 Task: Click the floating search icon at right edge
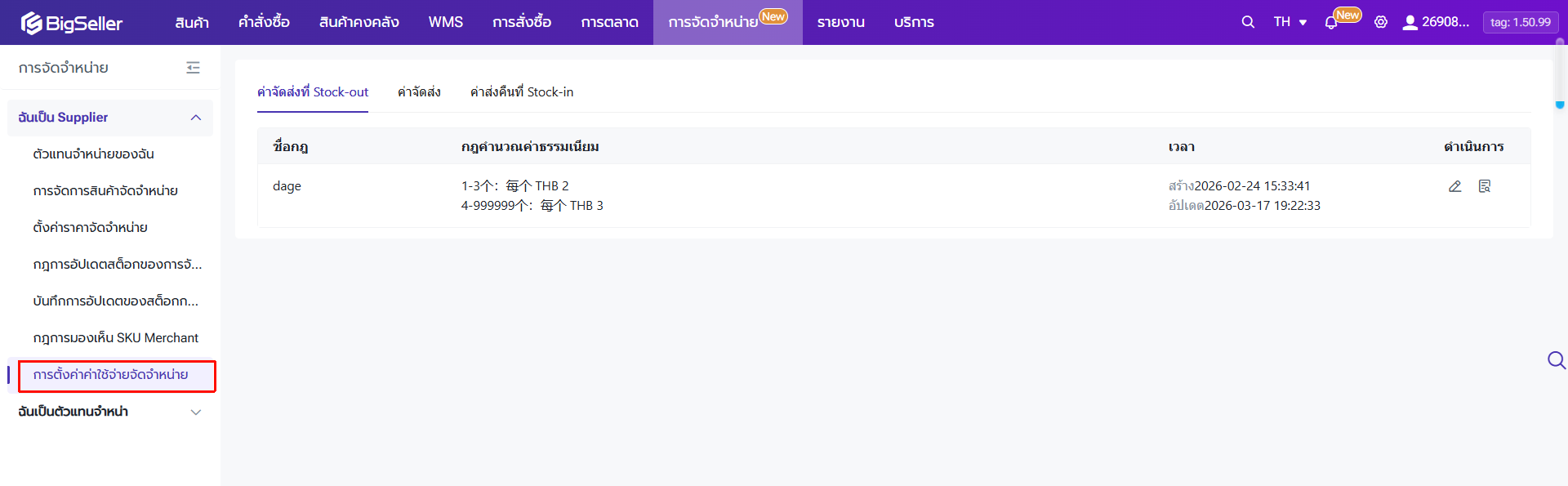click(x=1557, y=360)
